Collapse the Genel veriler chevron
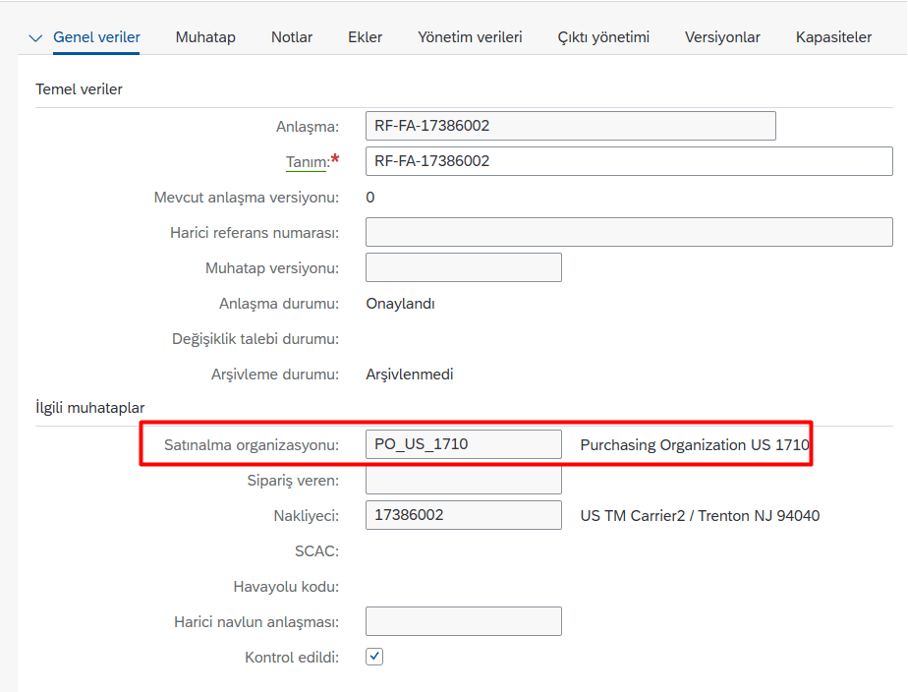This screenshot has height=692, width=908. [36, 38]
